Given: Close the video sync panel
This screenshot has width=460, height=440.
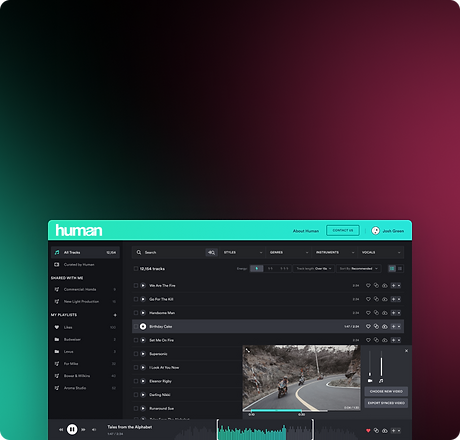Looking at the screenshot, I should coord(406,351).
